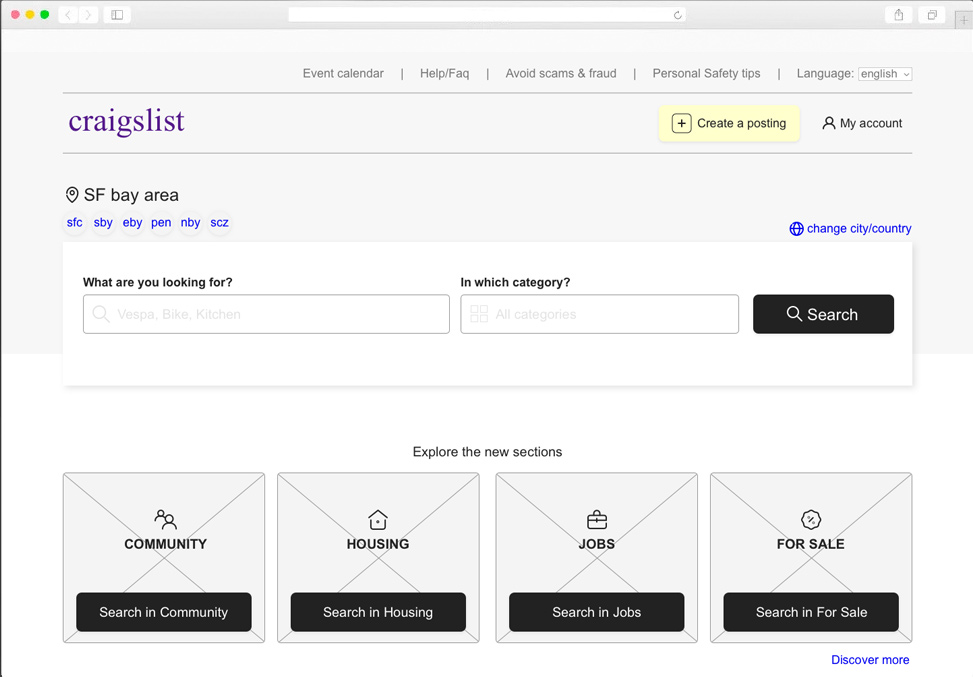Click the plus icon in Create a posting
The image size is (973, 677).
681,123
